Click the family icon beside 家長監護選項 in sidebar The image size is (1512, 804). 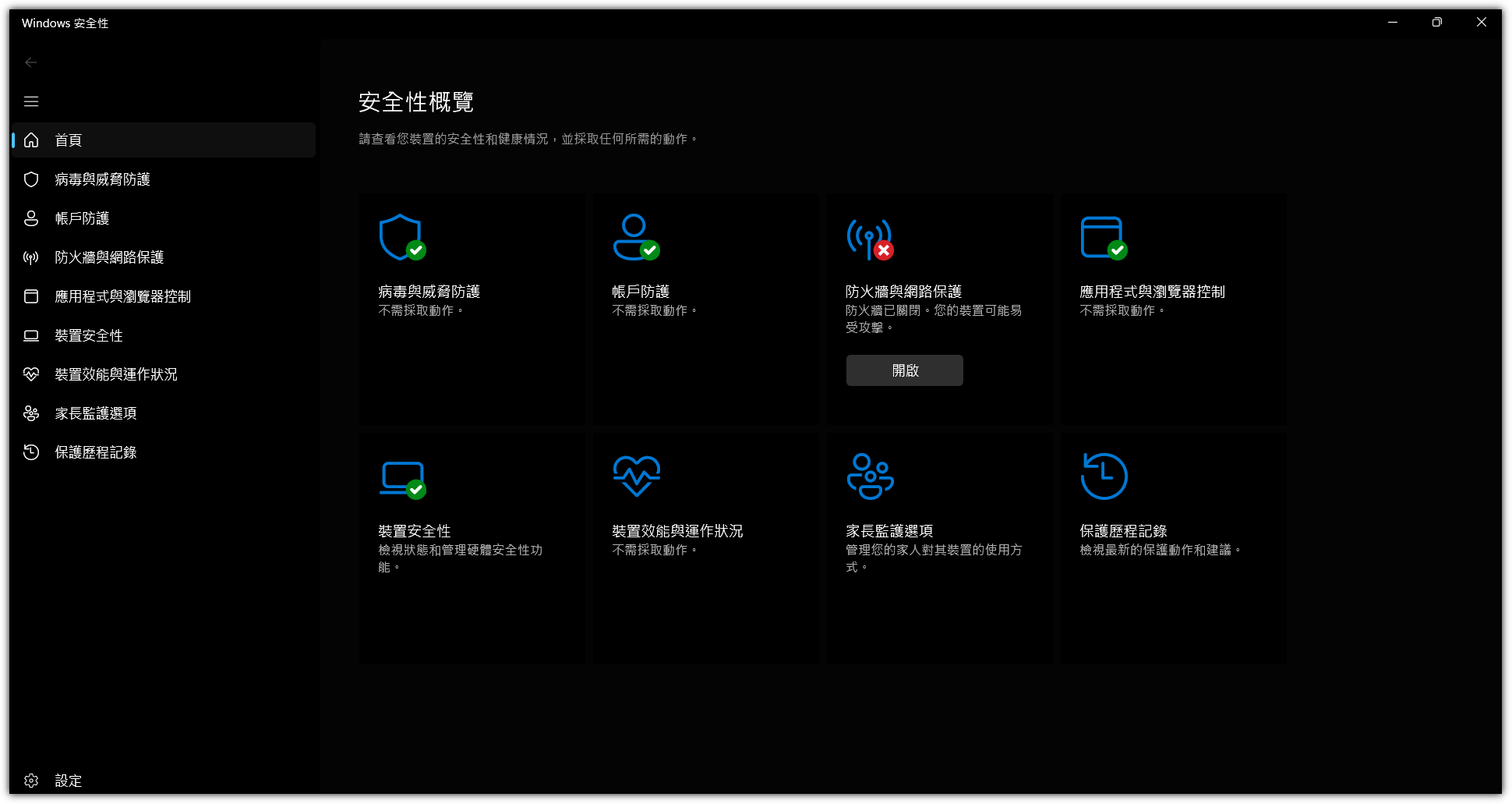(31, 413)
